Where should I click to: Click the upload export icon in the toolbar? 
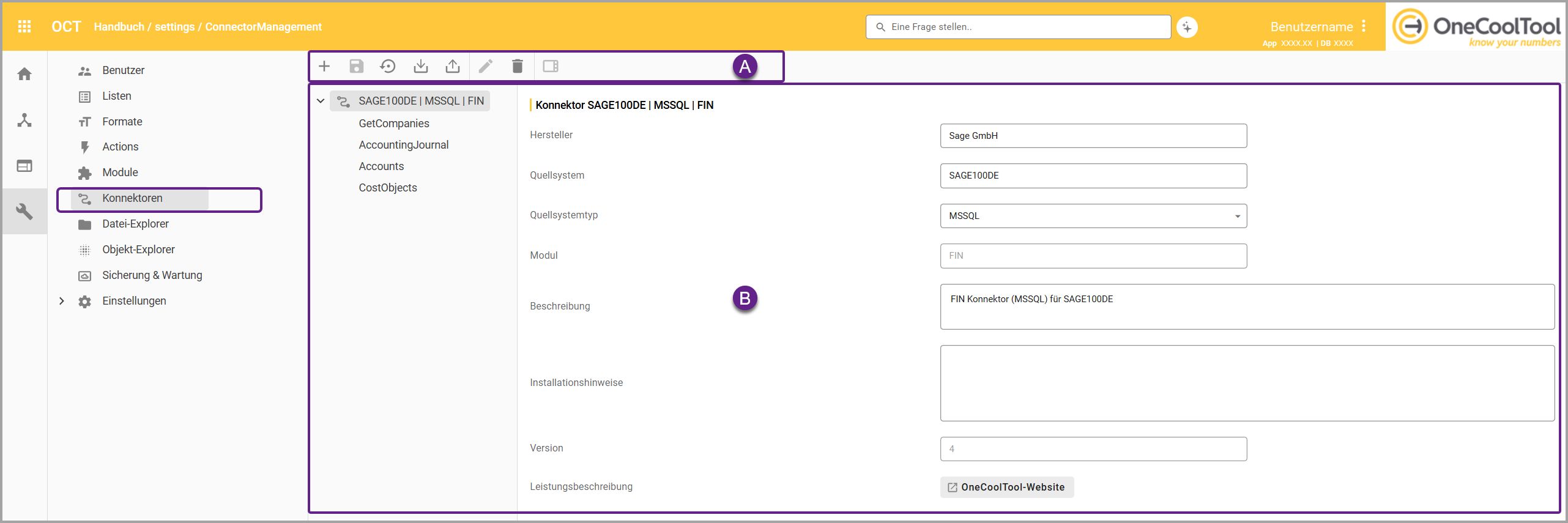click(453, 66)
